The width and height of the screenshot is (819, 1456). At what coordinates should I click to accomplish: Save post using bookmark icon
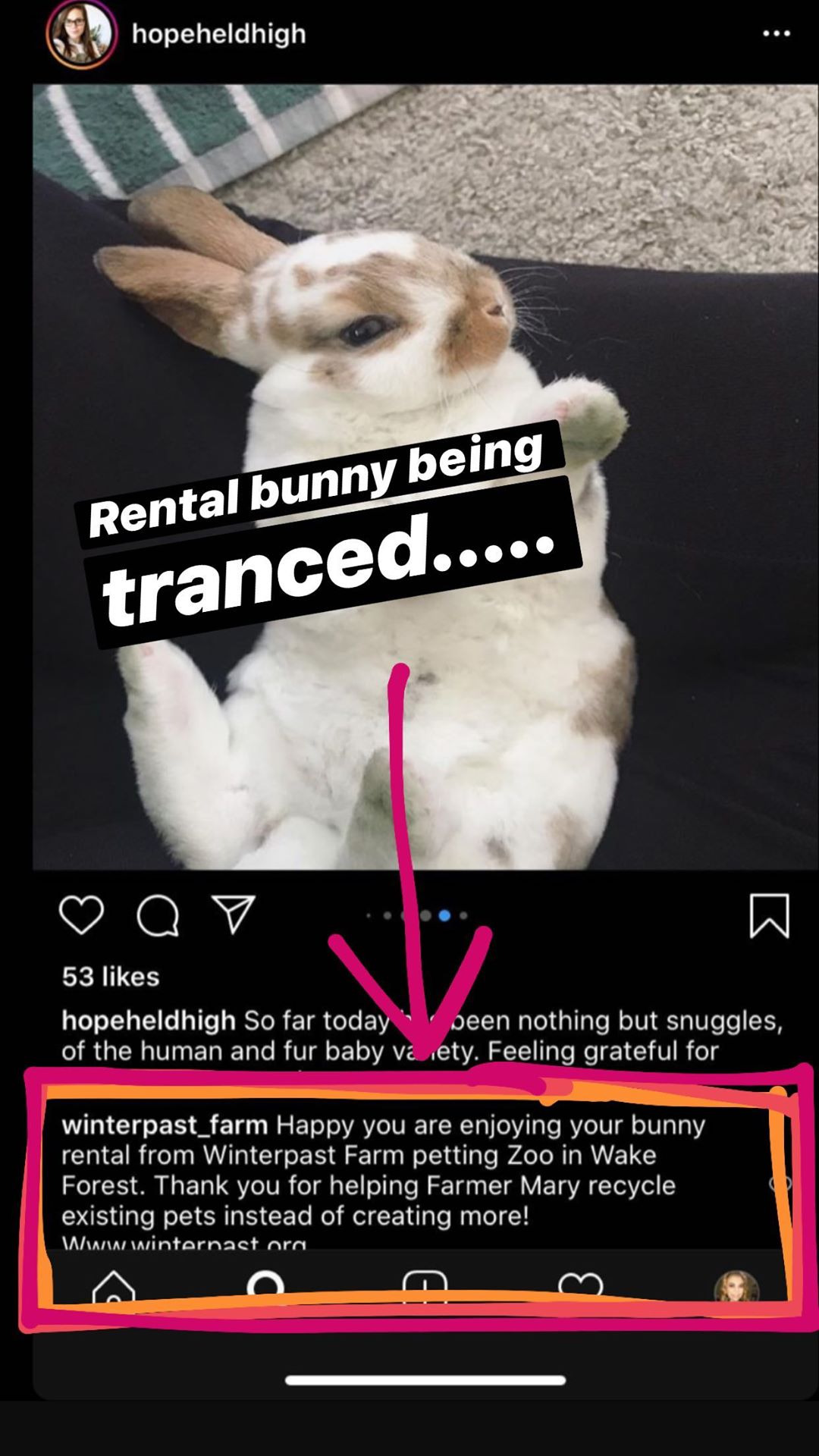click(769, 915)
